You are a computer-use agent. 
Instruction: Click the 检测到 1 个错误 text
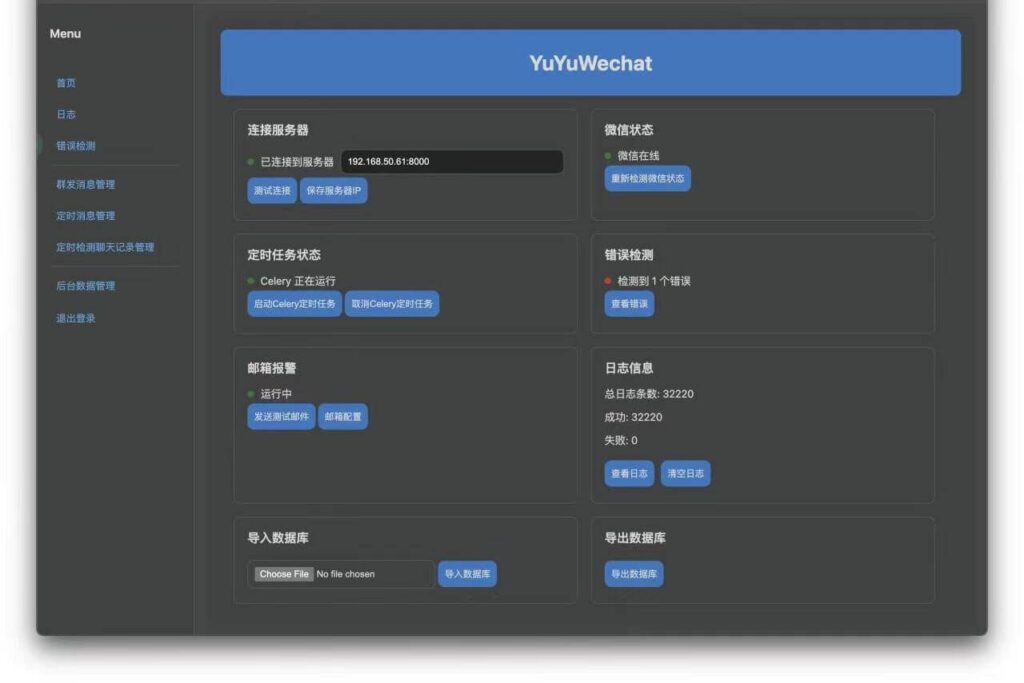tap(654, 281)
